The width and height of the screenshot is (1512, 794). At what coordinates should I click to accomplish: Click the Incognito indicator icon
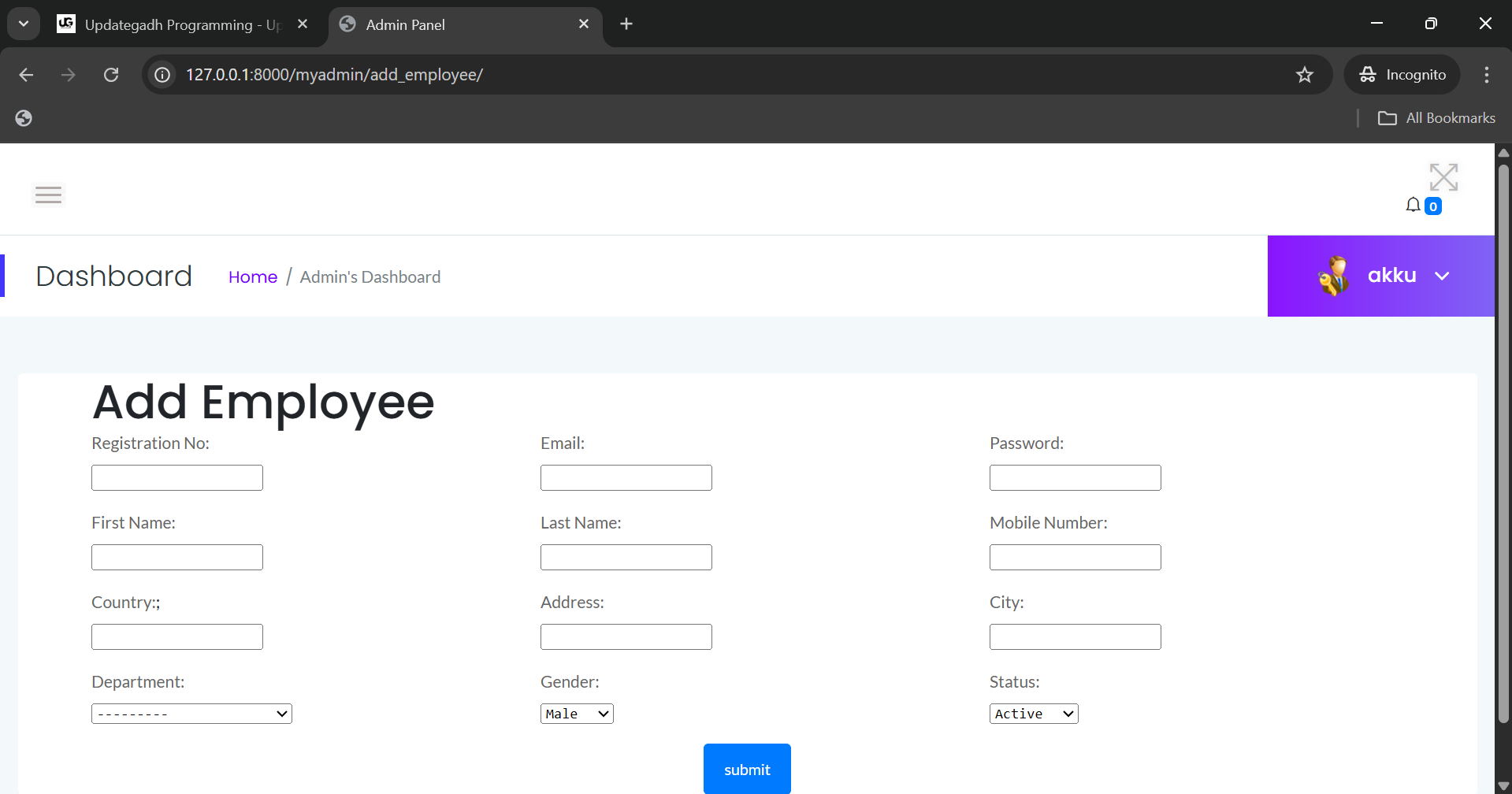(1369, 74)
